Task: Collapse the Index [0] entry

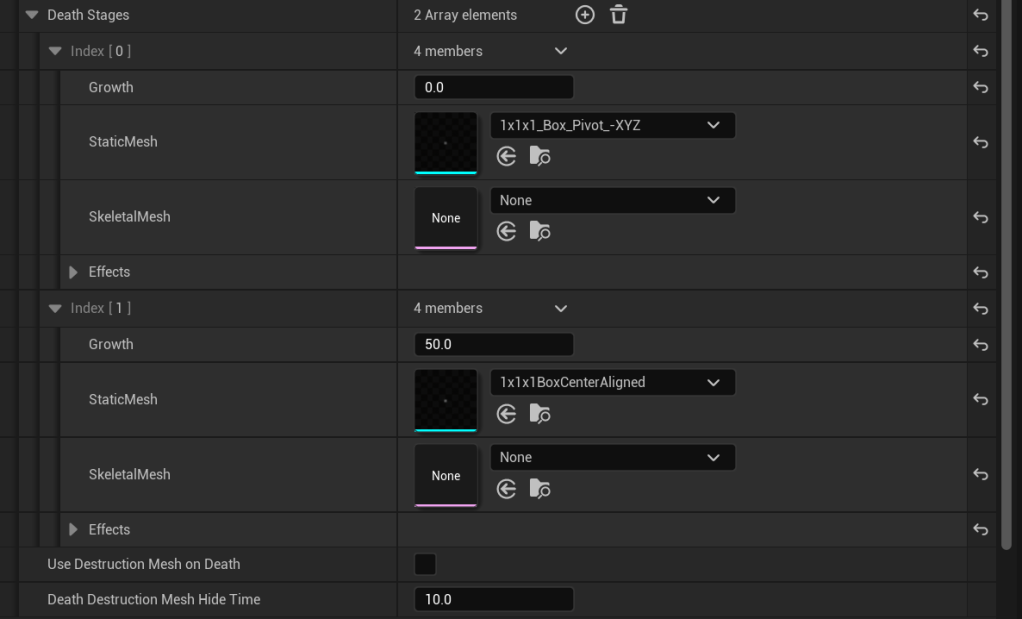Action: coord(55,51)
